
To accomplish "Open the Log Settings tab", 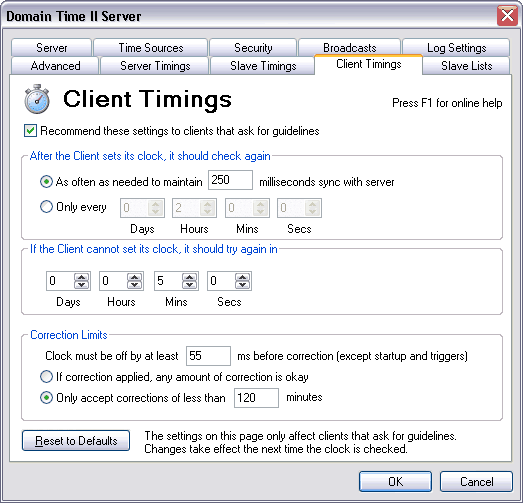I will pos(456,48).
